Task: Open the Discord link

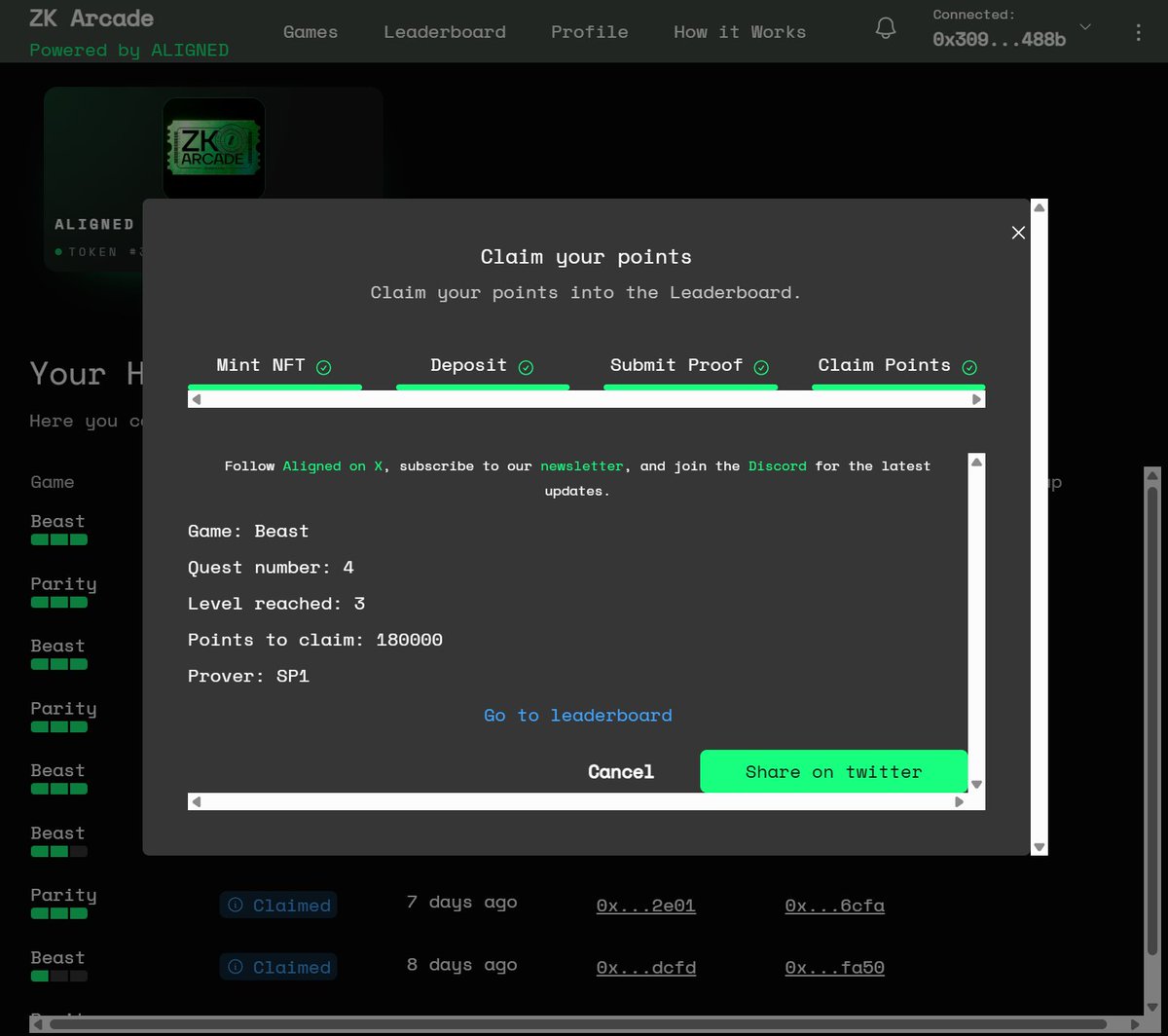Action: coord(778,466)
